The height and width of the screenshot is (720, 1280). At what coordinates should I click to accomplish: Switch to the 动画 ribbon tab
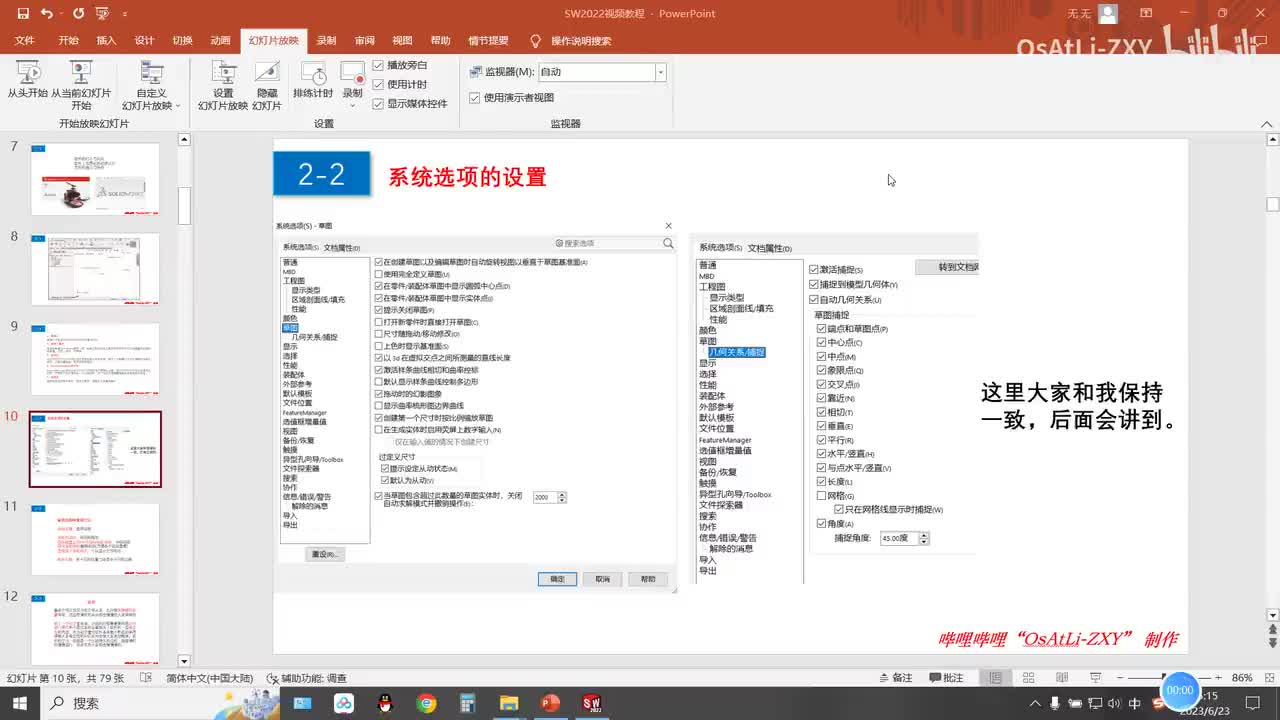point(220,41)
